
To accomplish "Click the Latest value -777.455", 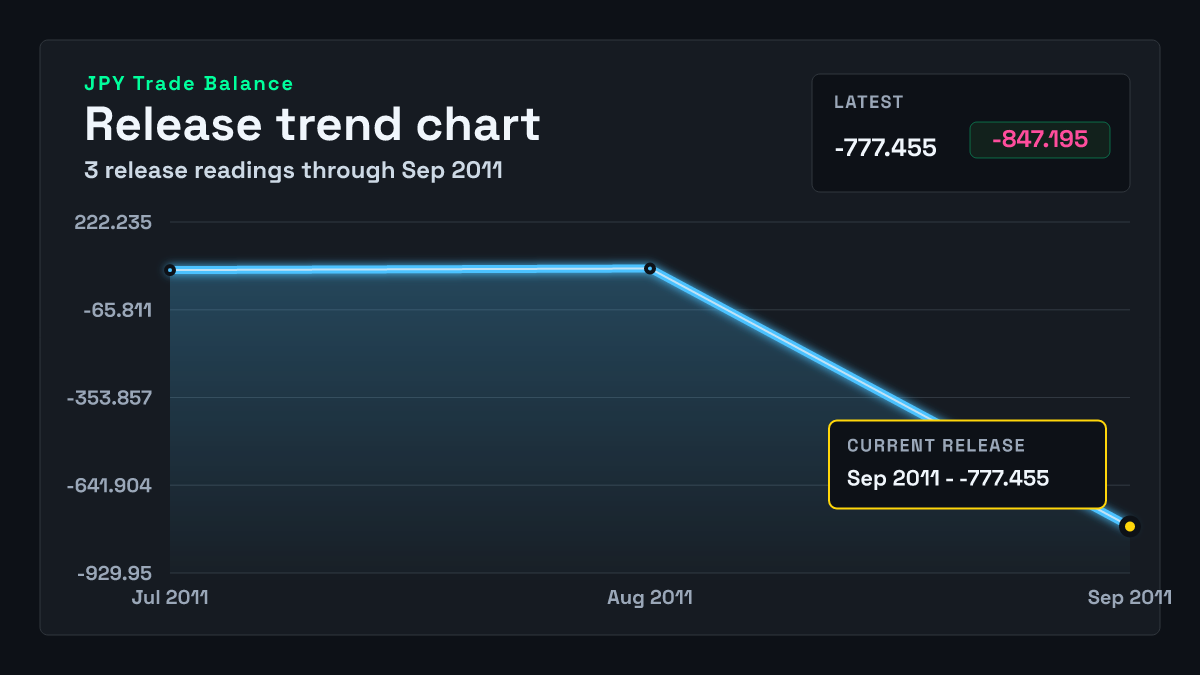I will click(x=885, y=148).
